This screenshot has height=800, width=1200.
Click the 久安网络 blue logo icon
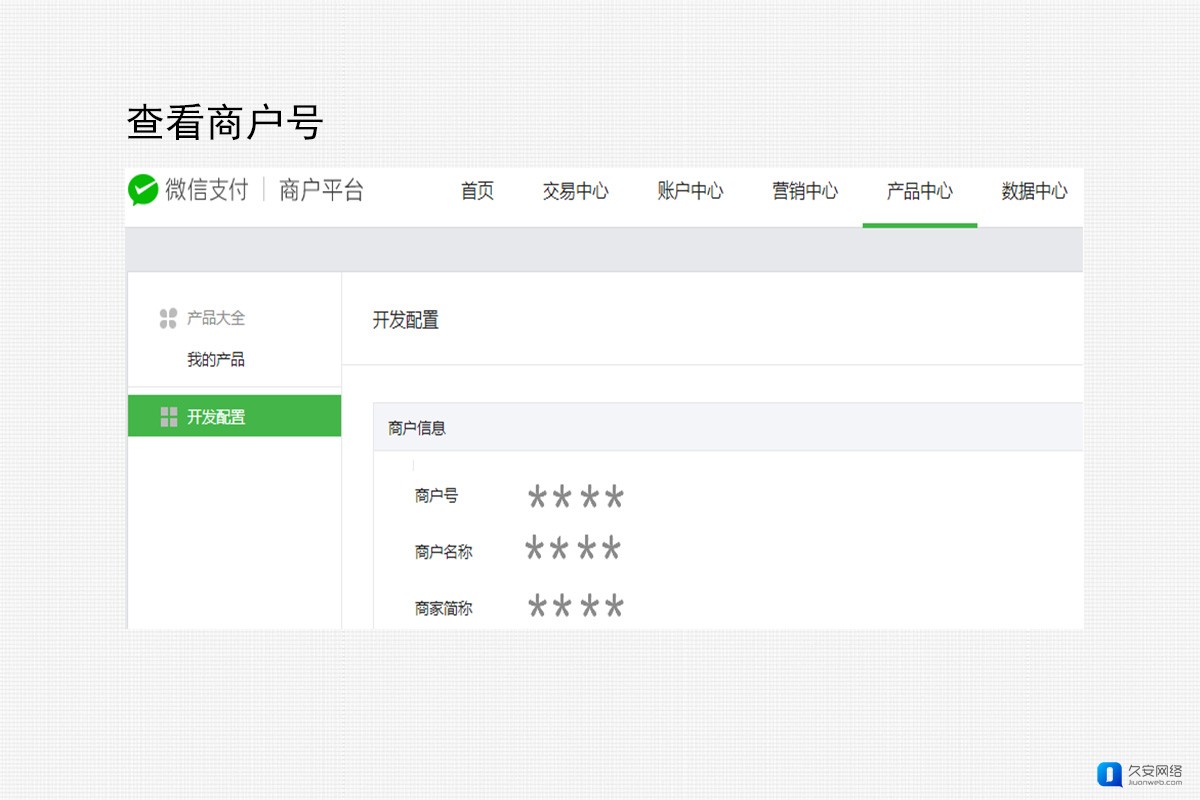[1109, 774]
